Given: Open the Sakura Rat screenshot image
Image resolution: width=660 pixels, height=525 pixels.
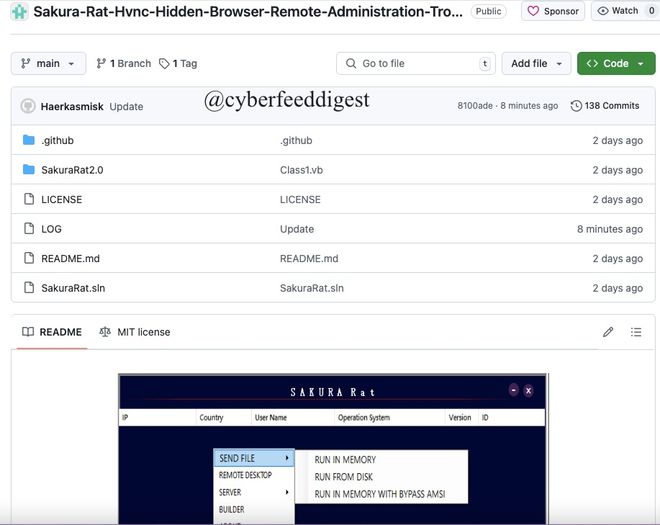Looking at the screenshot, I should click(333, 449).
